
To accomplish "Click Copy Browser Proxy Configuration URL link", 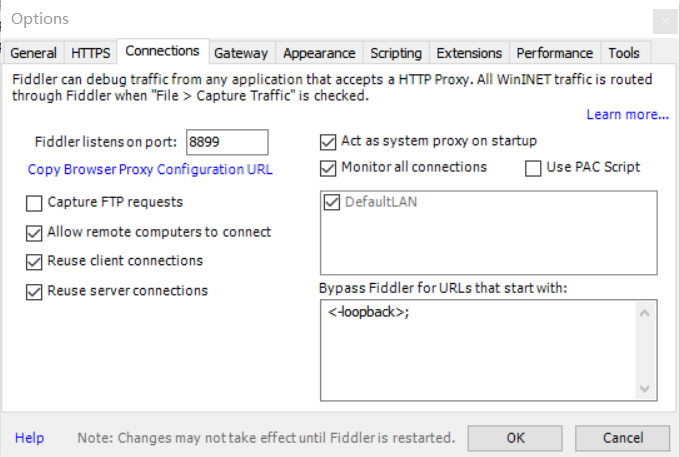I will (x=150, y=169).
